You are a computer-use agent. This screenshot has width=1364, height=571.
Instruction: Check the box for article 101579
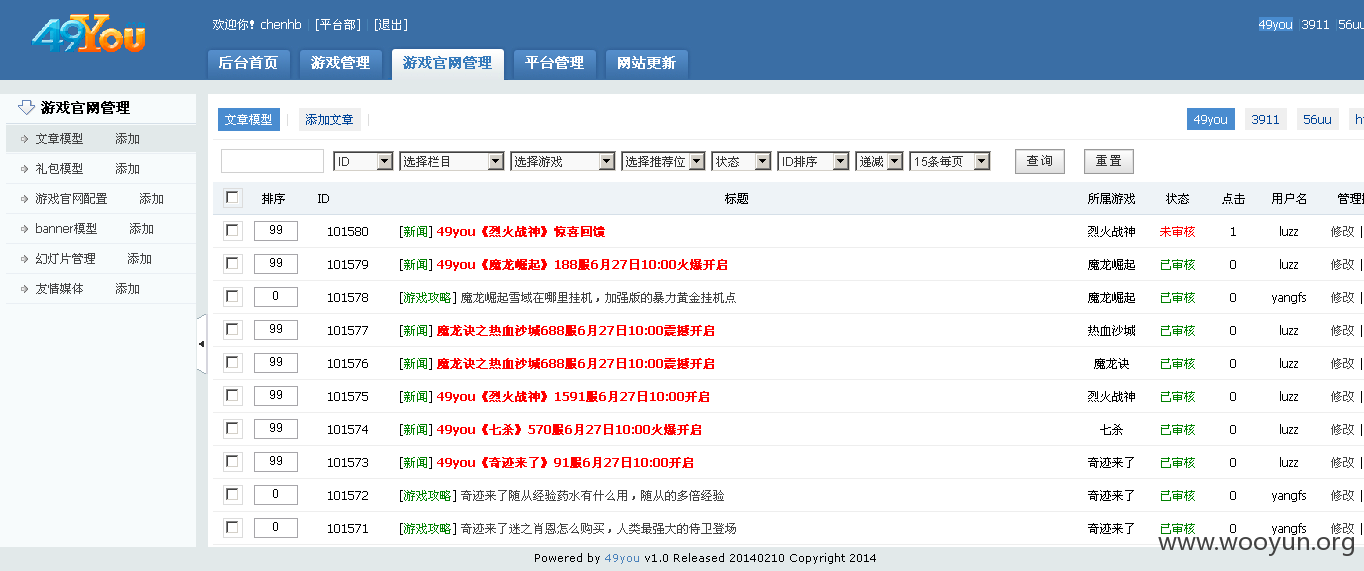click(x=232, y=264)
